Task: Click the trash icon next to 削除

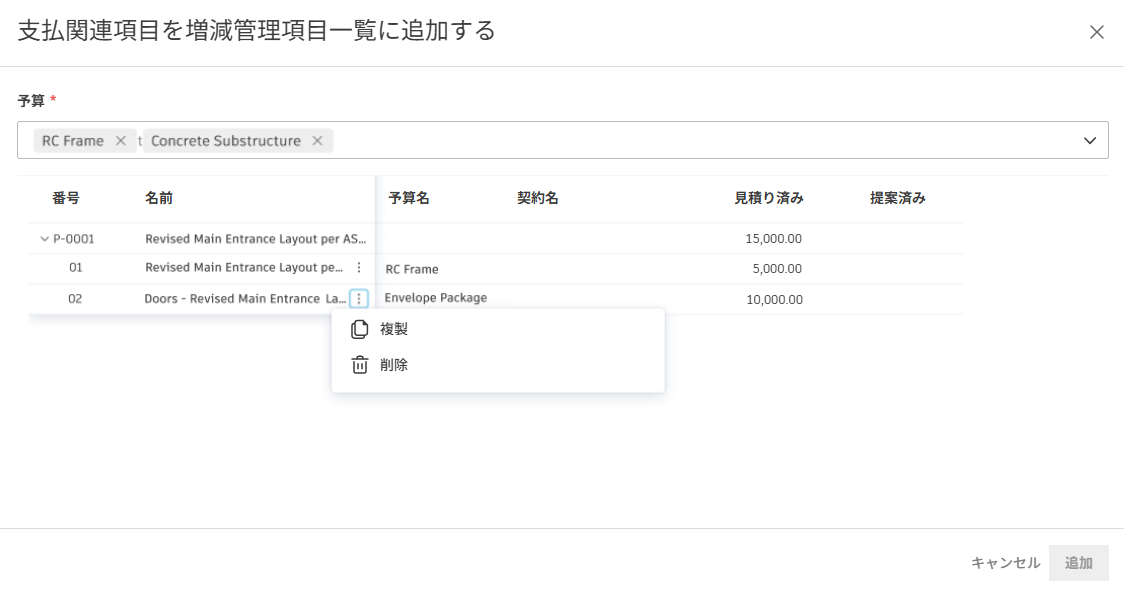Action: (x=358, y=363)
